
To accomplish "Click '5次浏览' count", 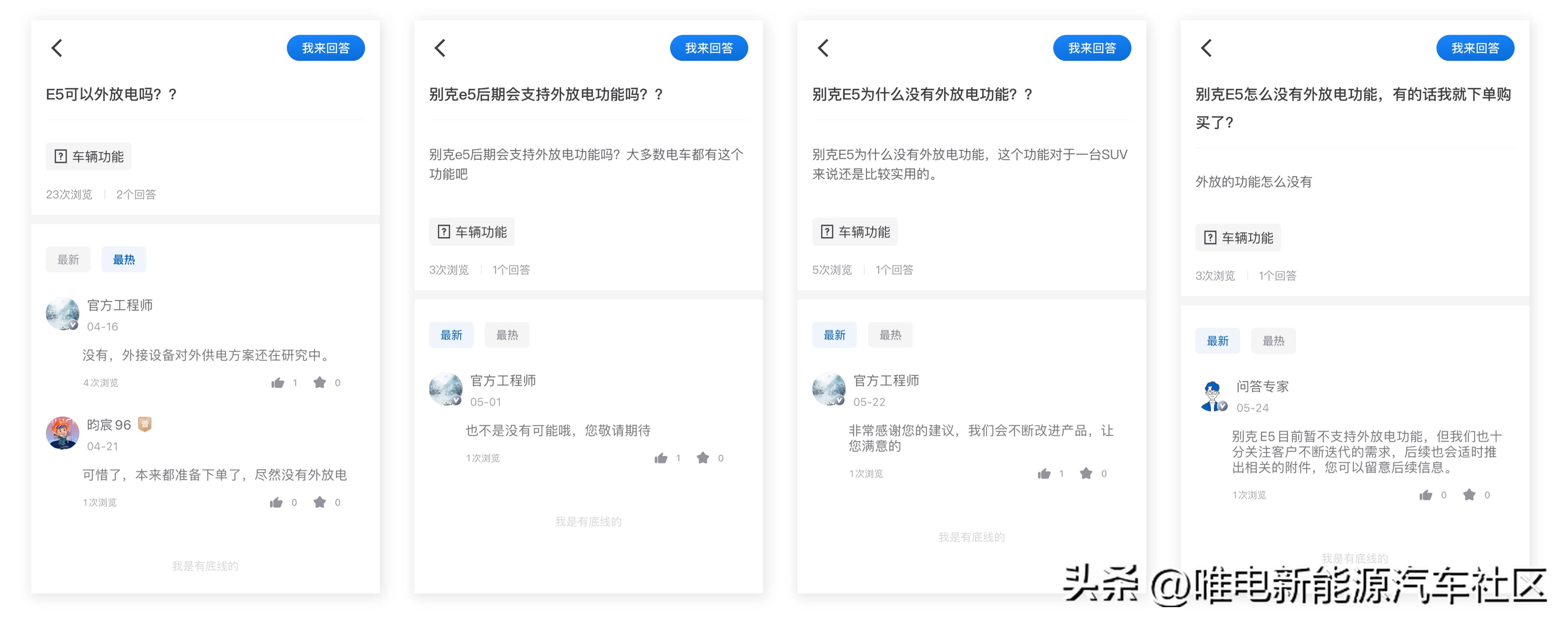I will click(x=832, y=270).
